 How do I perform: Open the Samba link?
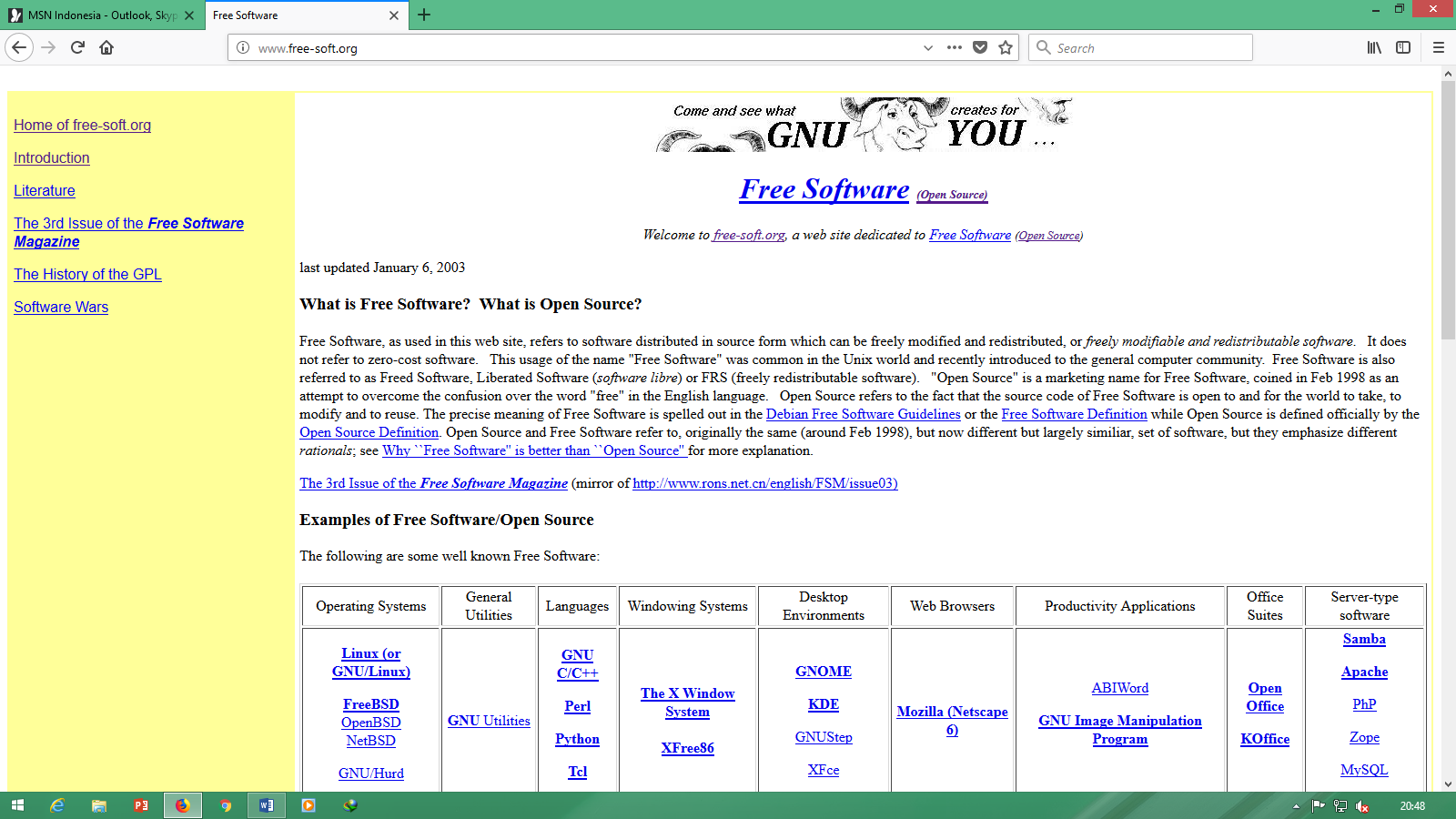tap(1365, 639)
